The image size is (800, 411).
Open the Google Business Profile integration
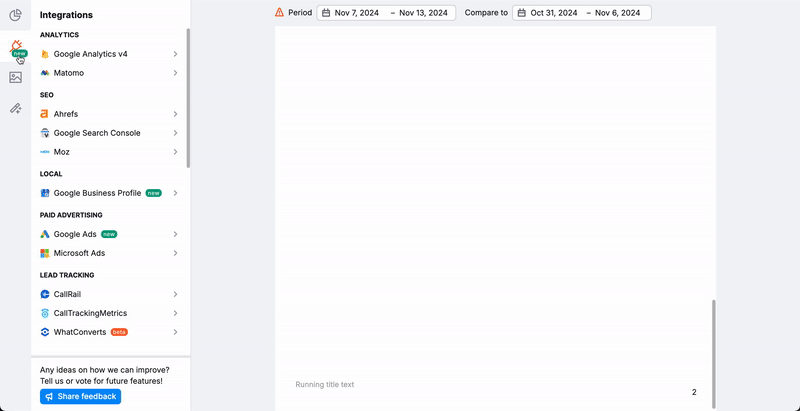(x=97, y=193)
